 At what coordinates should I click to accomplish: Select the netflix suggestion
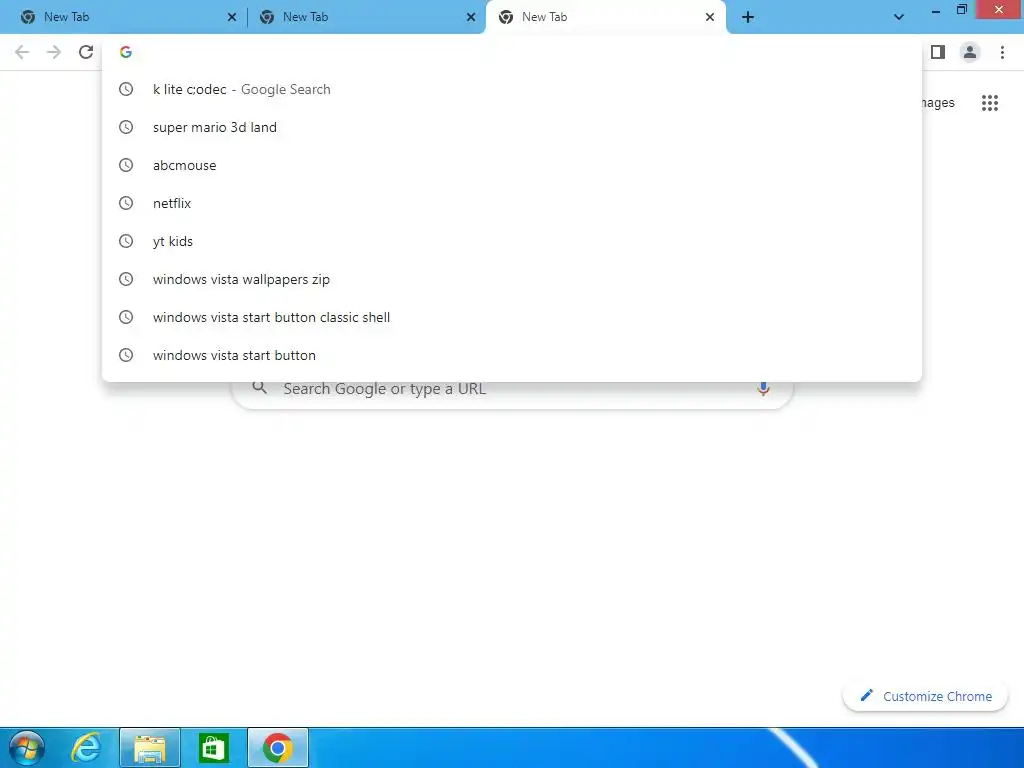point(512,203)
